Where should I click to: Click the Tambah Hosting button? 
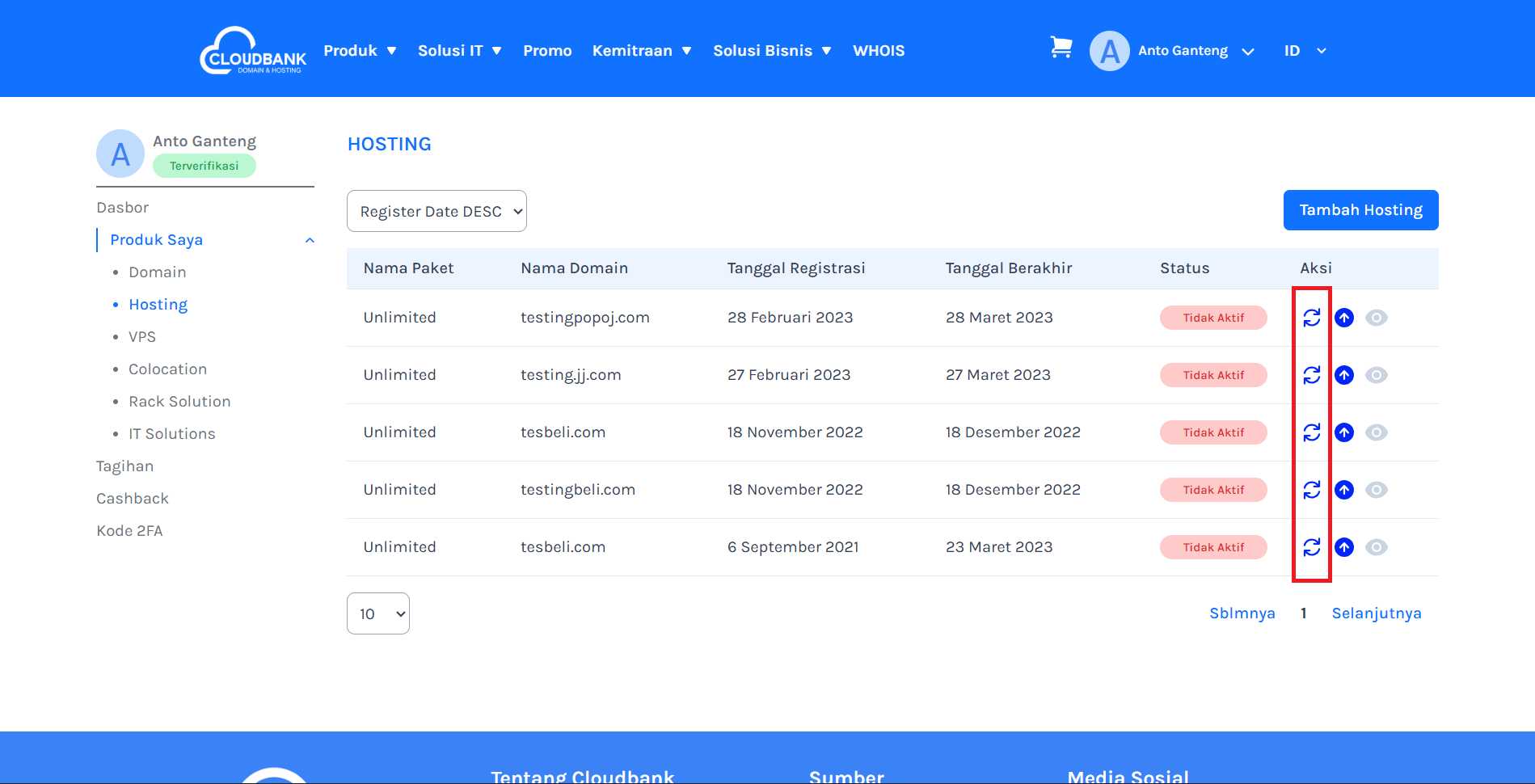pos(1360,210)
